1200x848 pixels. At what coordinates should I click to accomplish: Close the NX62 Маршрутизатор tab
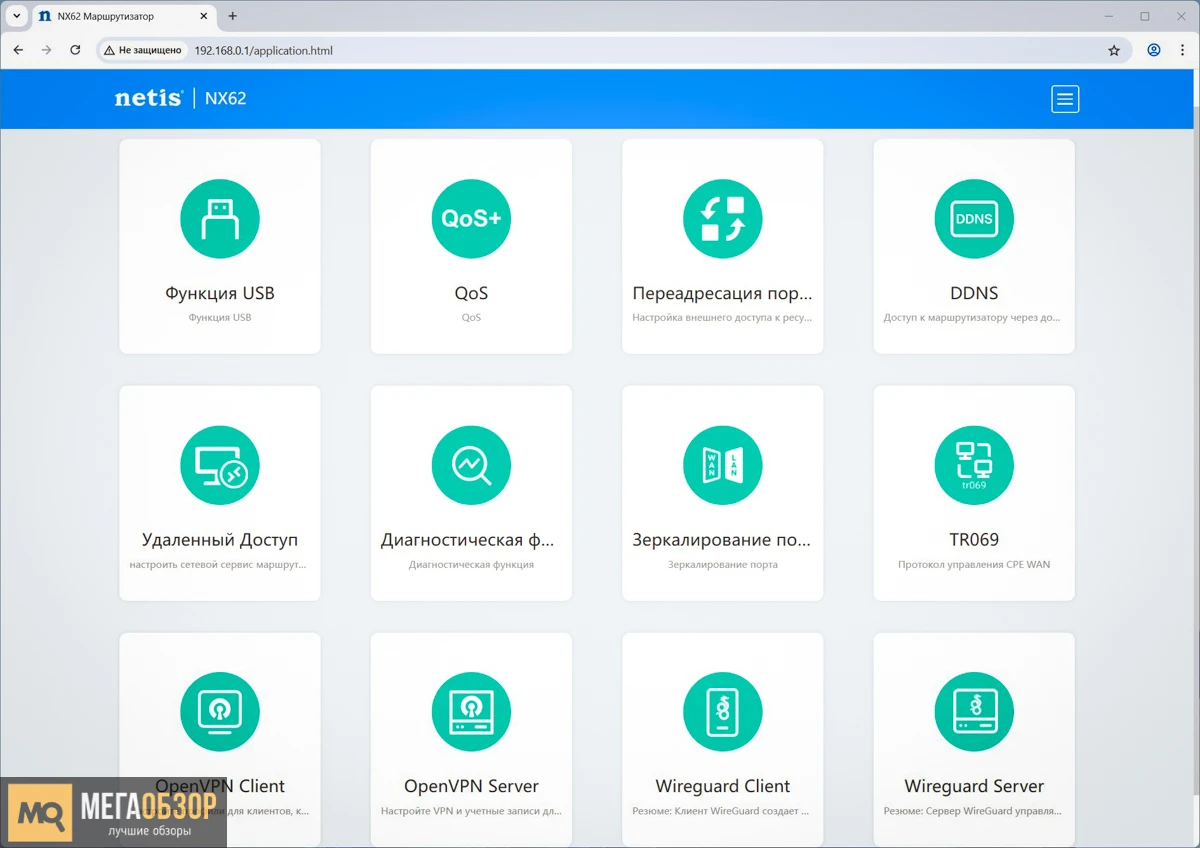tap(204, 16)
